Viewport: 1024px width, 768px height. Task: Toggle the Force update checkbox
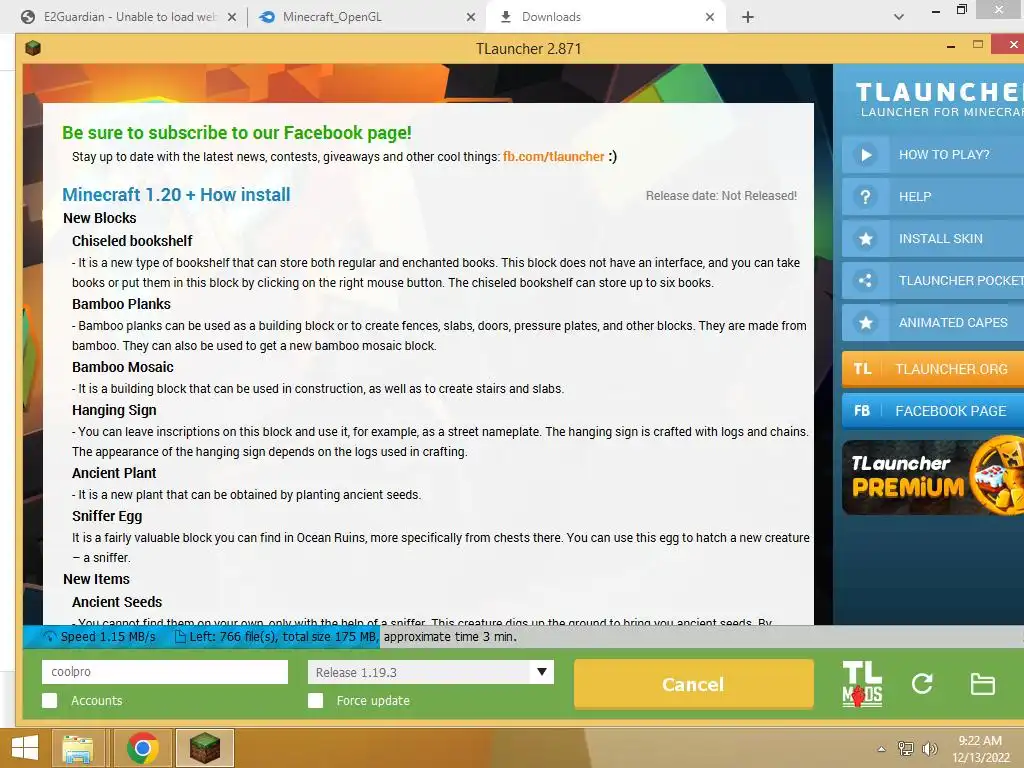[x=315, y=701]
